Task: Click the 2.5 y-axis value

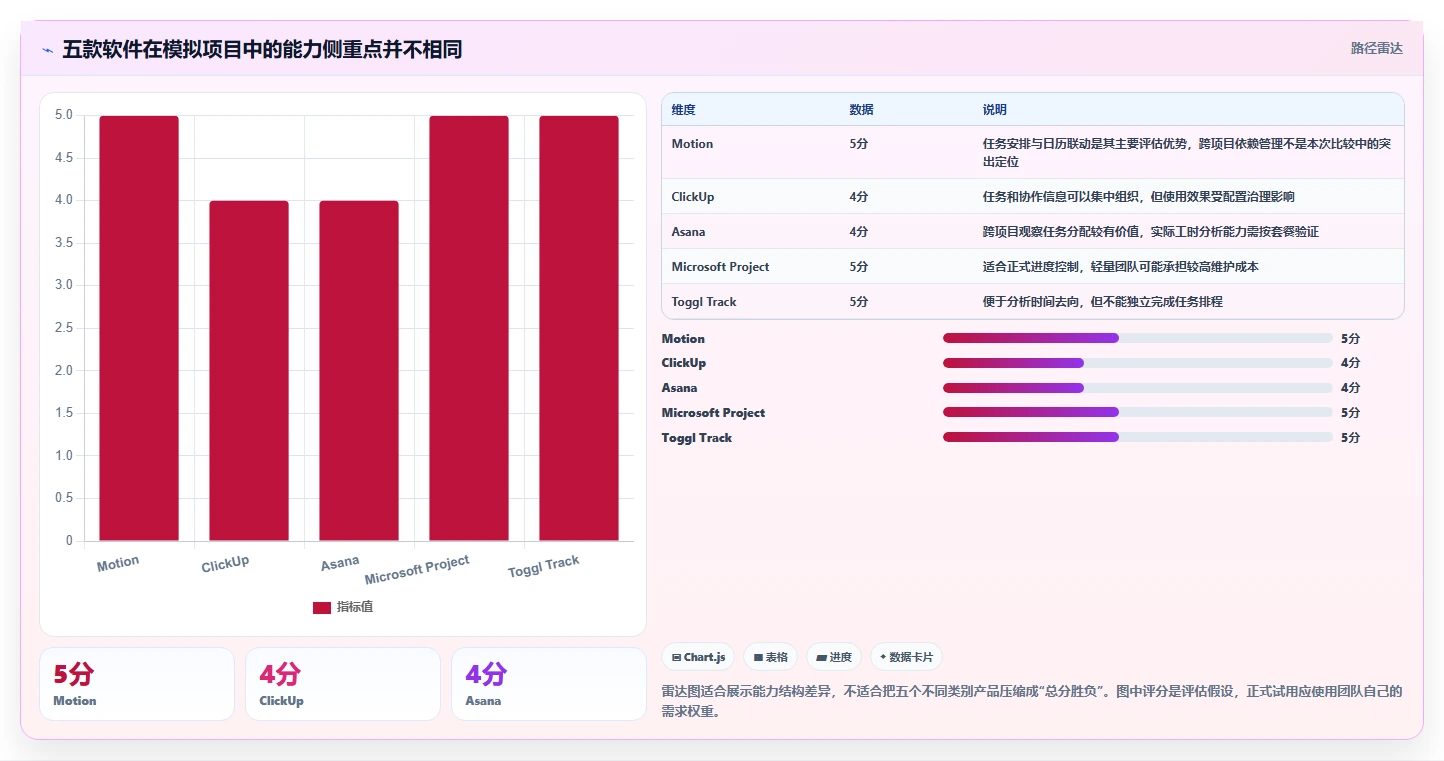Action: click(x=64, y=328)
